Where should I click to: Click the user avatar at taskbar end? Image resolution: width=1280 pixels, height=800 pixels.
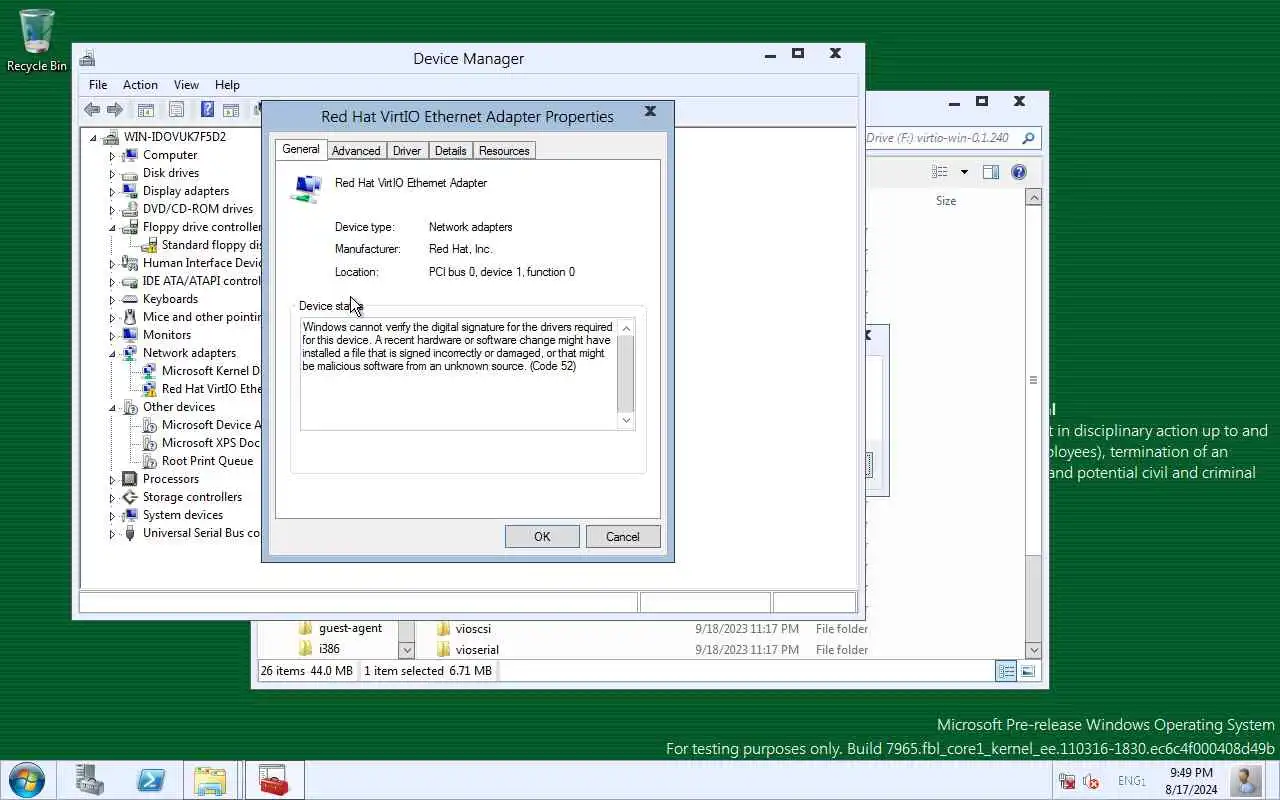pos(1246,780)
